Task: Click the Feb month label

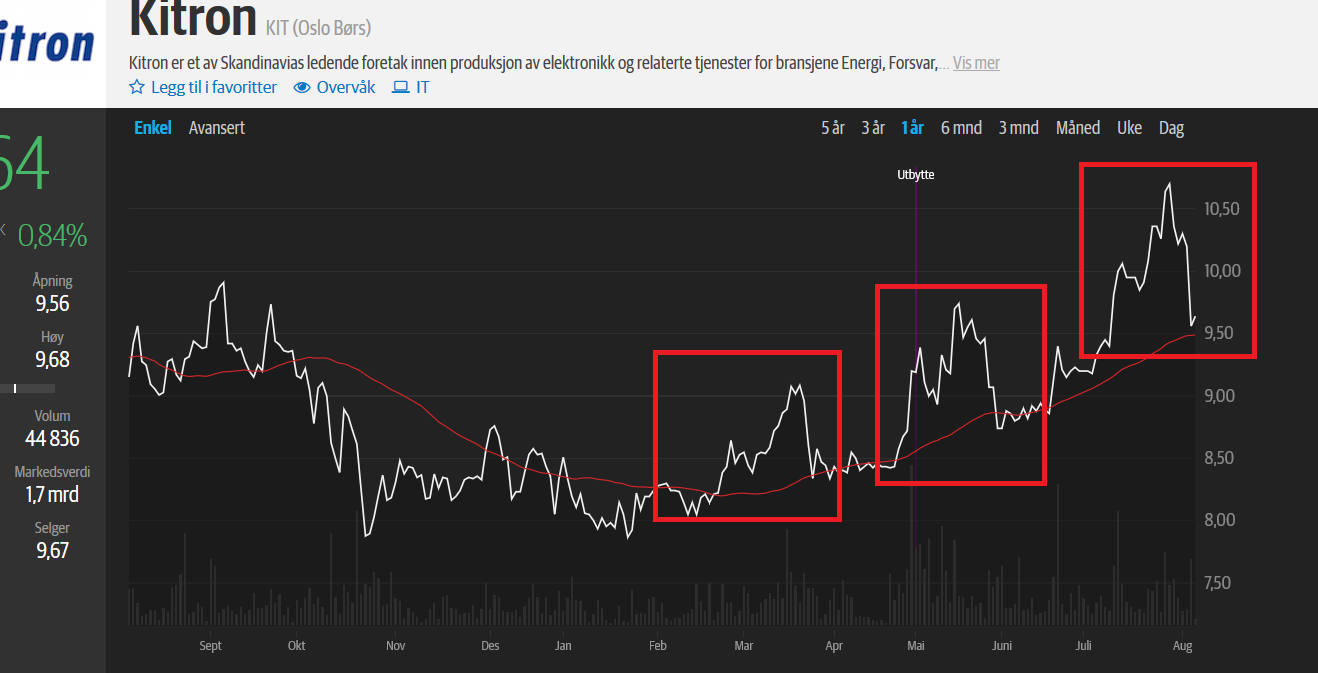Action: [657, 646]
